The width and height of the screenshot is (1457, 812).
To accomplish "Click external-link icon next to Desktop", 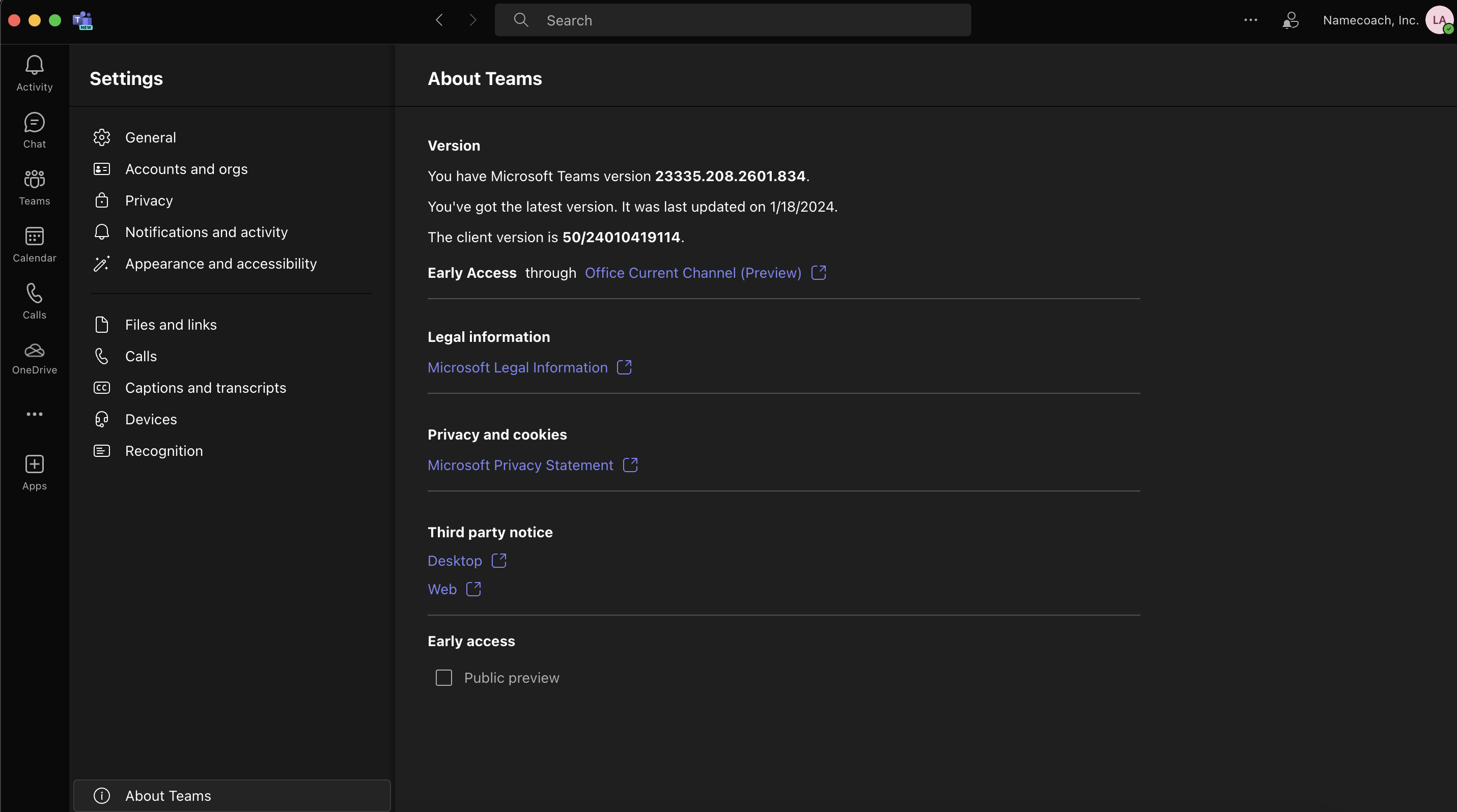I will 499,561.
